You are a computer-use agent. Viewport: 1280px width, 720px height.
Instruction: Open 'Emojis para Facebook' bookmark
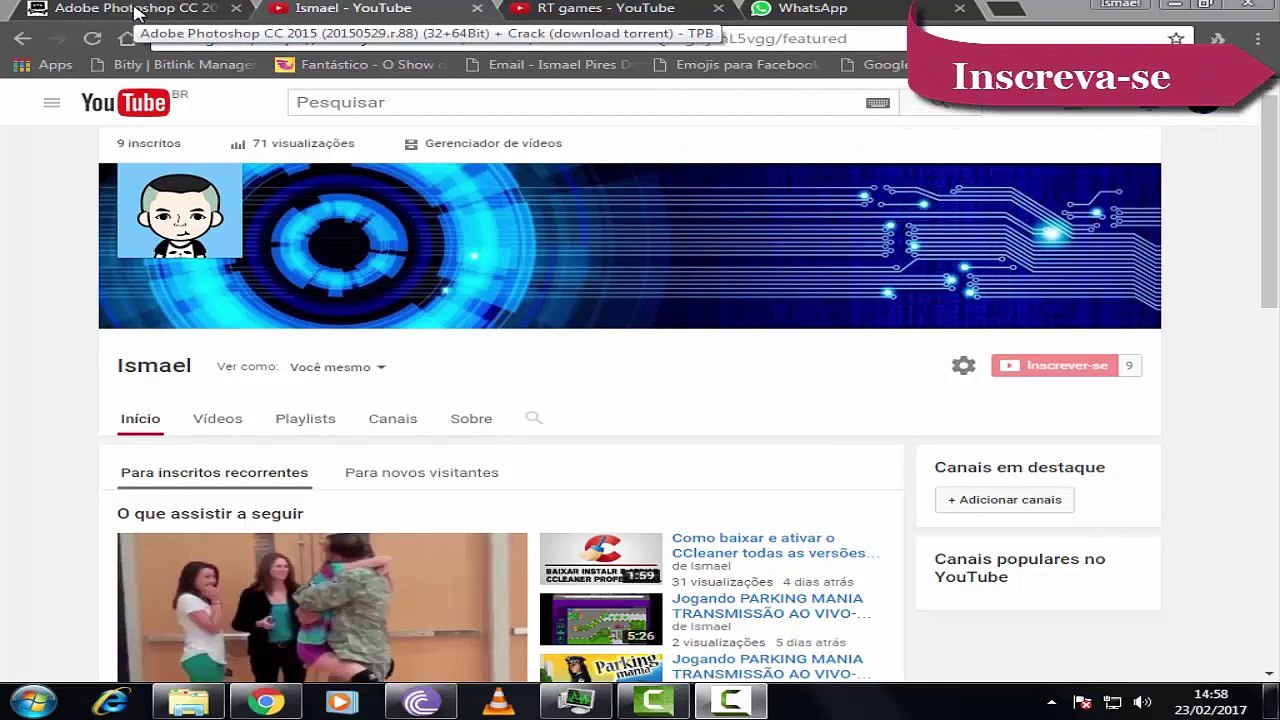[x=735, y=65]
